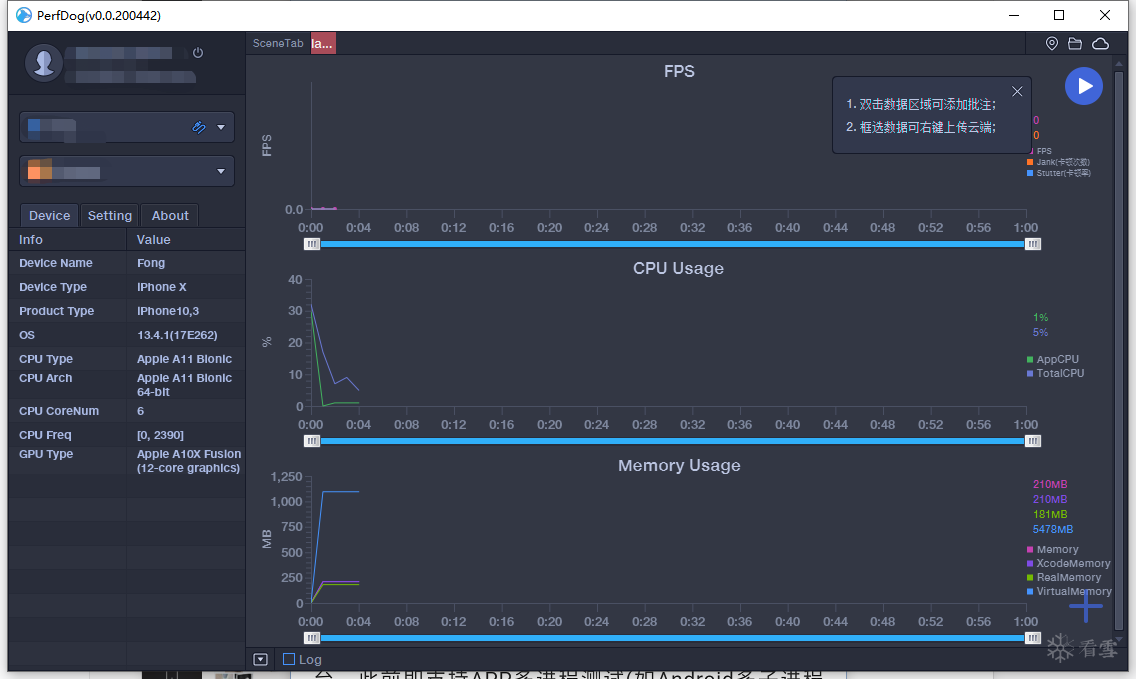Toggle the RealMemory legend series
Viewport: 1136px width, 679px height.
[x=1064, y=578]
